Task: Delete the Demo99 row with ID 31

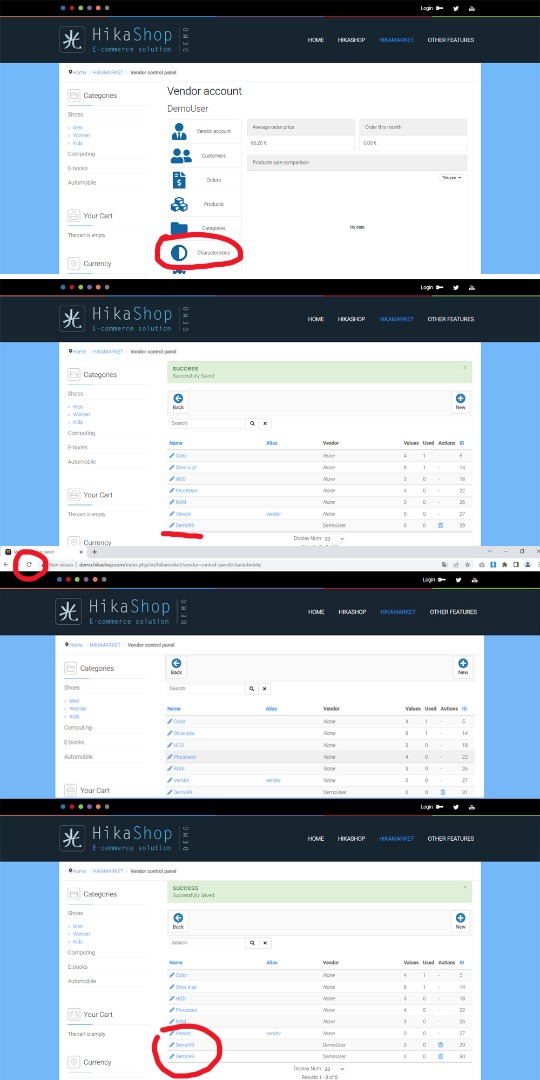Action: point(442,792)
